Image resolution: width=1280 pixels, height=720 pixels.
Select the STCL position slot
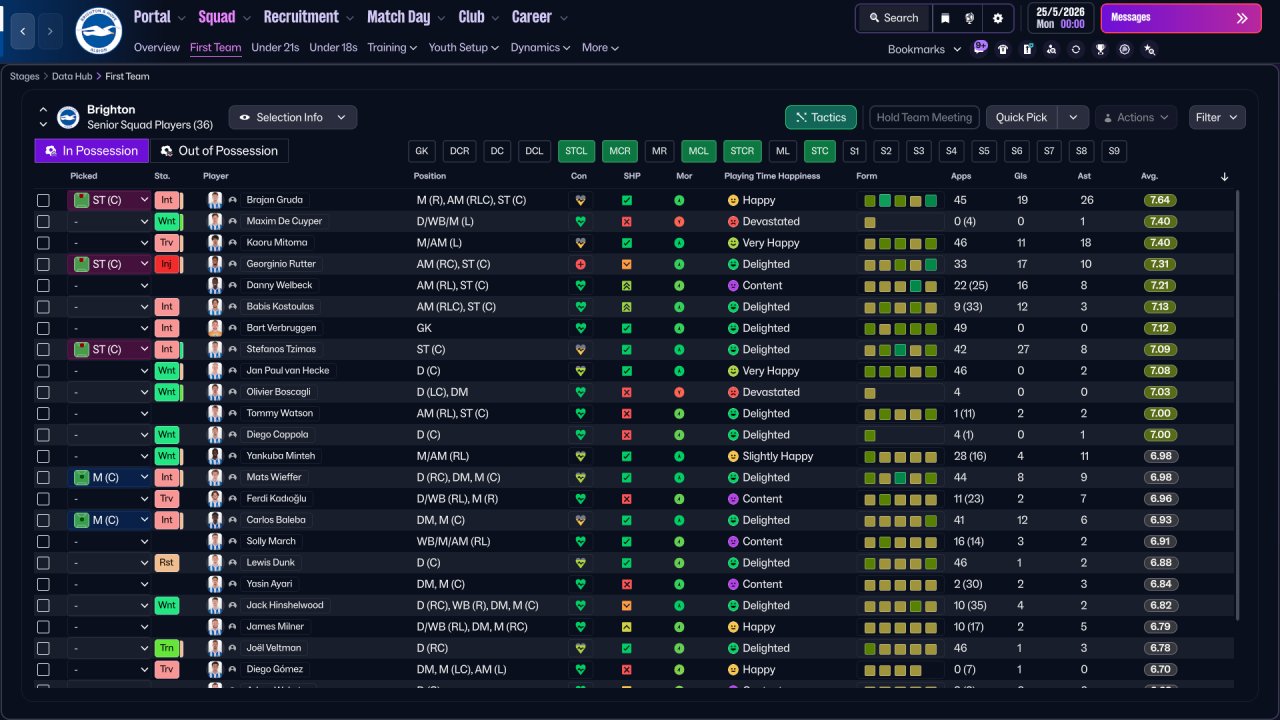(577, 151)
